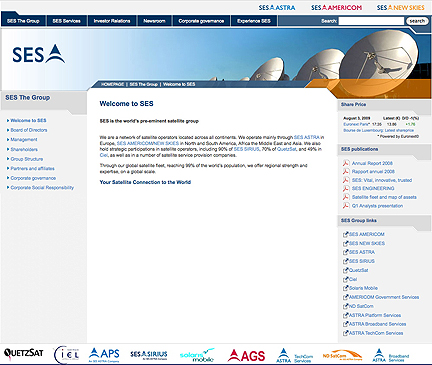The width and height of the screenshot is (432, 365).
Task: Click the PDF icon beside SES: Vital, innovative, trusted
Action: [x=346, y=180]
